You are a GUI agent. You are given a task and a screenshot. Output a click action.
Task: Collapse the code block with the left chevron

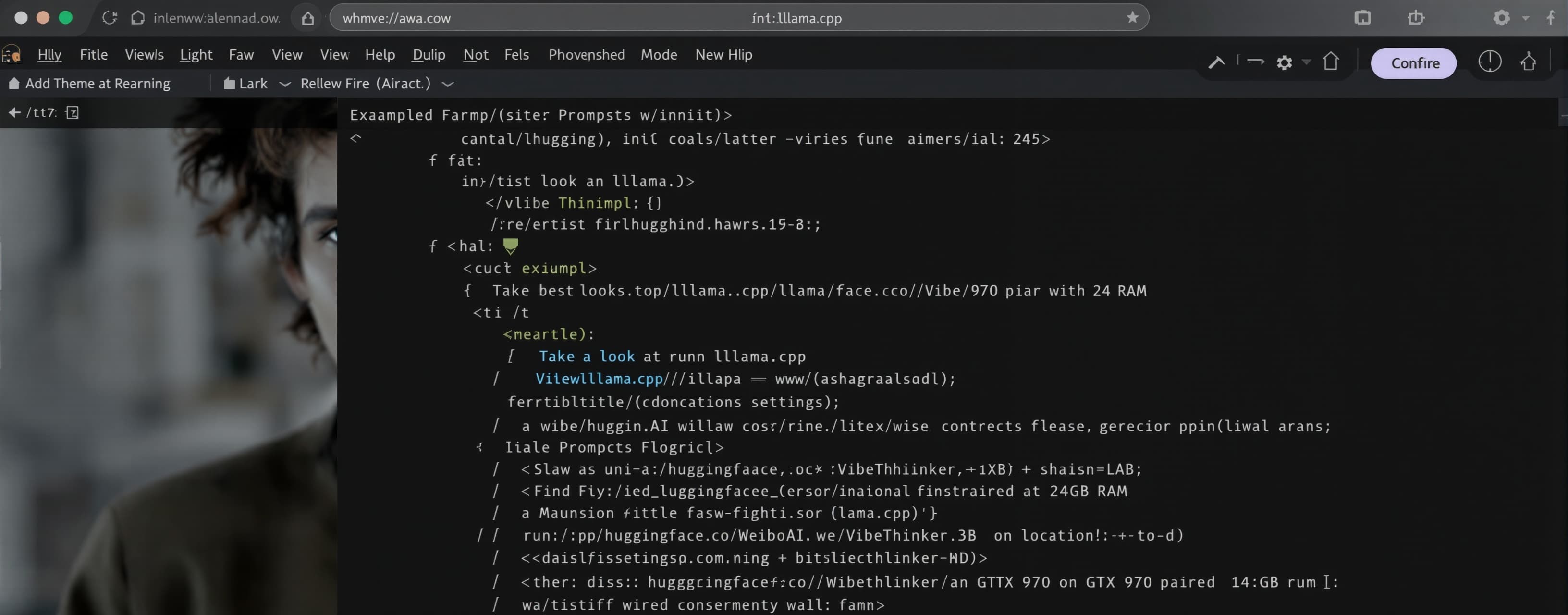356,138
